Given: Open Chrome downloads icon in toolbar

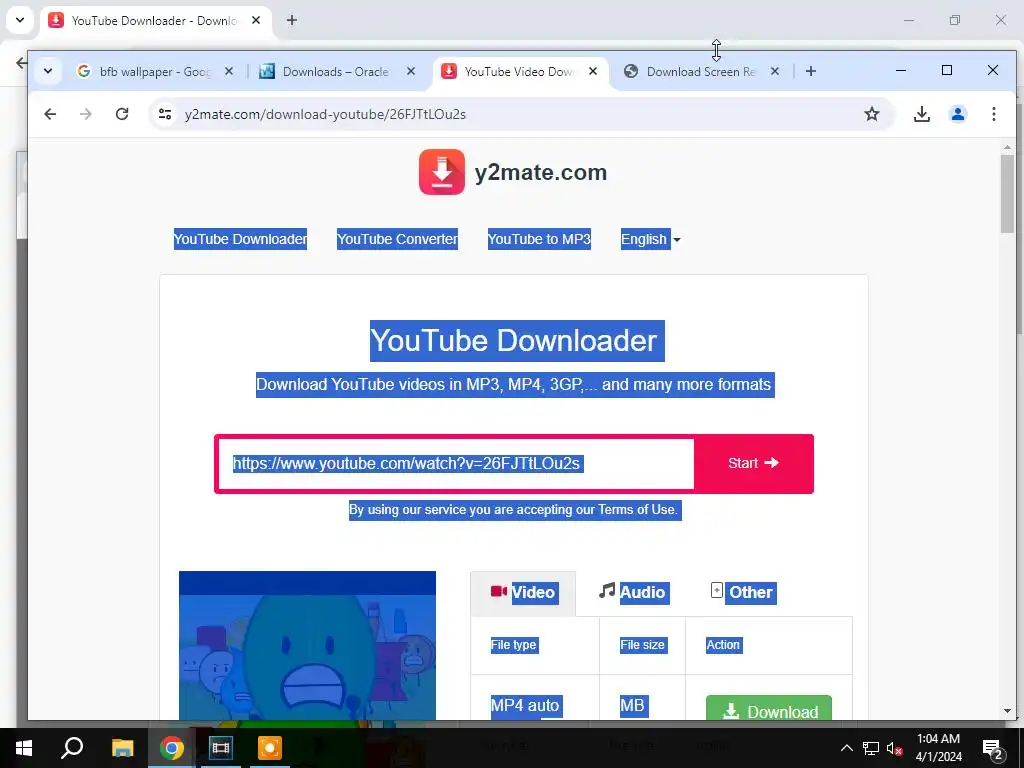Looking at the screenshot, I should tap(921, 114).
